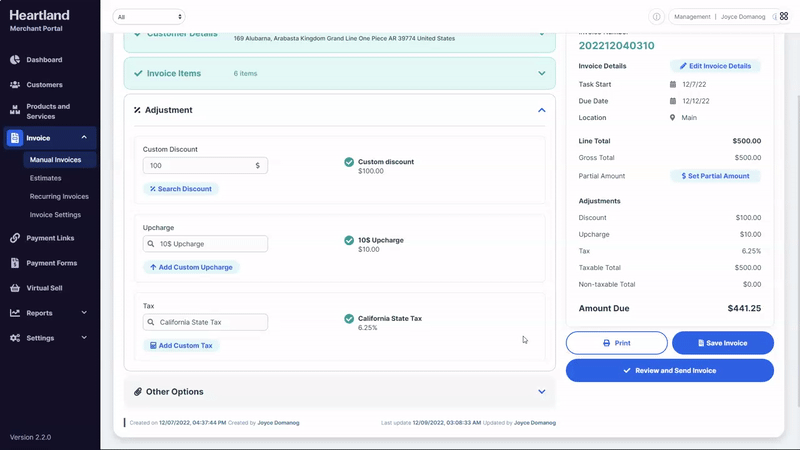The image size is (800, 450).
Task: Click Add Custom Tax button
Action: (182, 345)
